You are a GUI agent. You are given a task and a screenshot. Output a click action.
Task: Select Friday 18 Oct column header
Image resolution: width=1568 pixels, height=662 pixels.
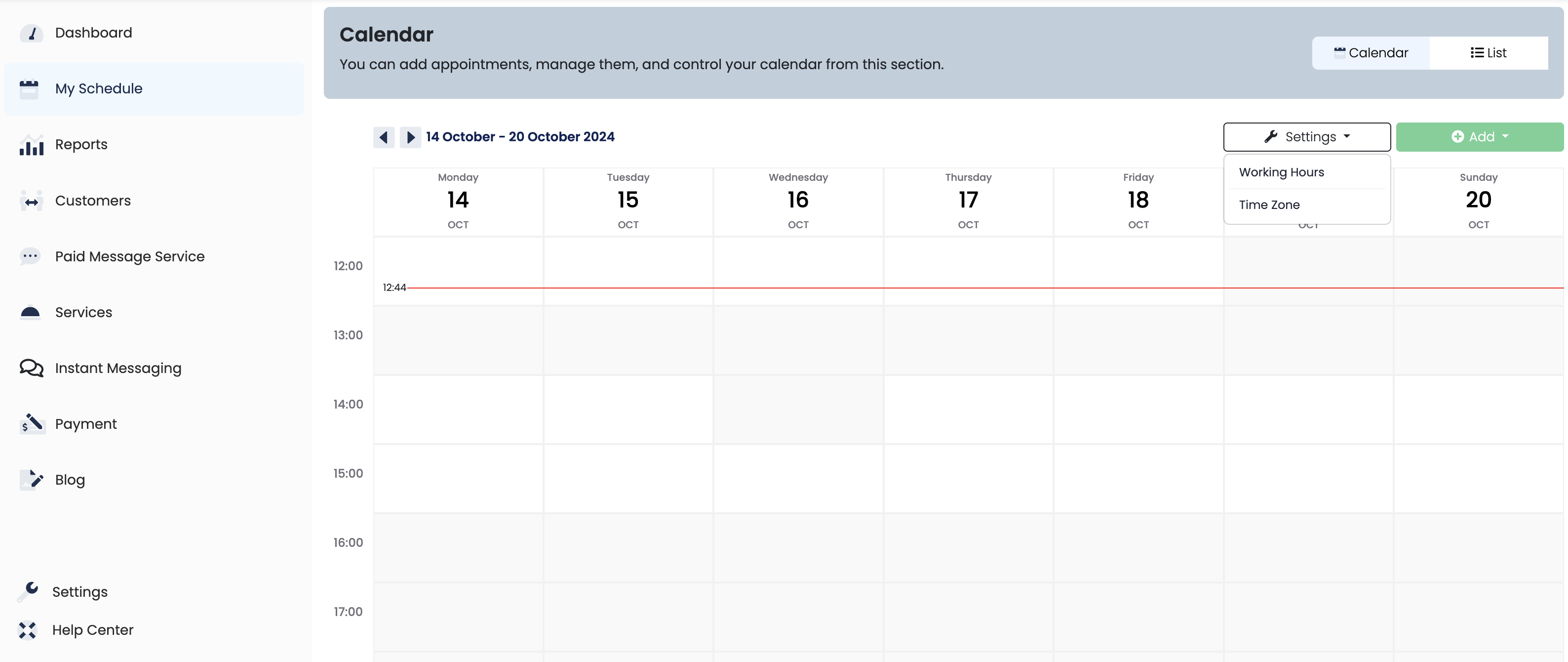coord(1138,202)
